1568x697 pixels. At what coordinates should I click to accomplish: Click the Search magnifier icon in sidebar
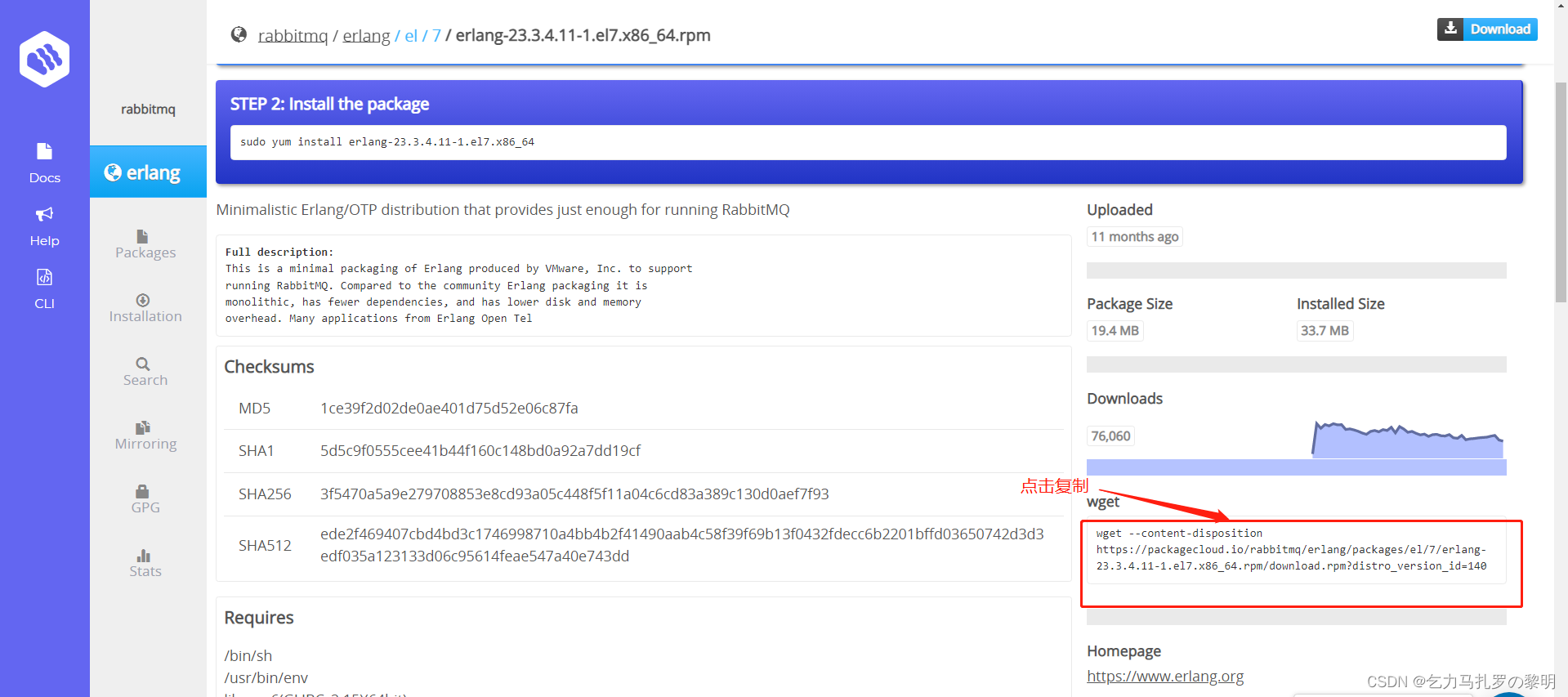[143, 364]
